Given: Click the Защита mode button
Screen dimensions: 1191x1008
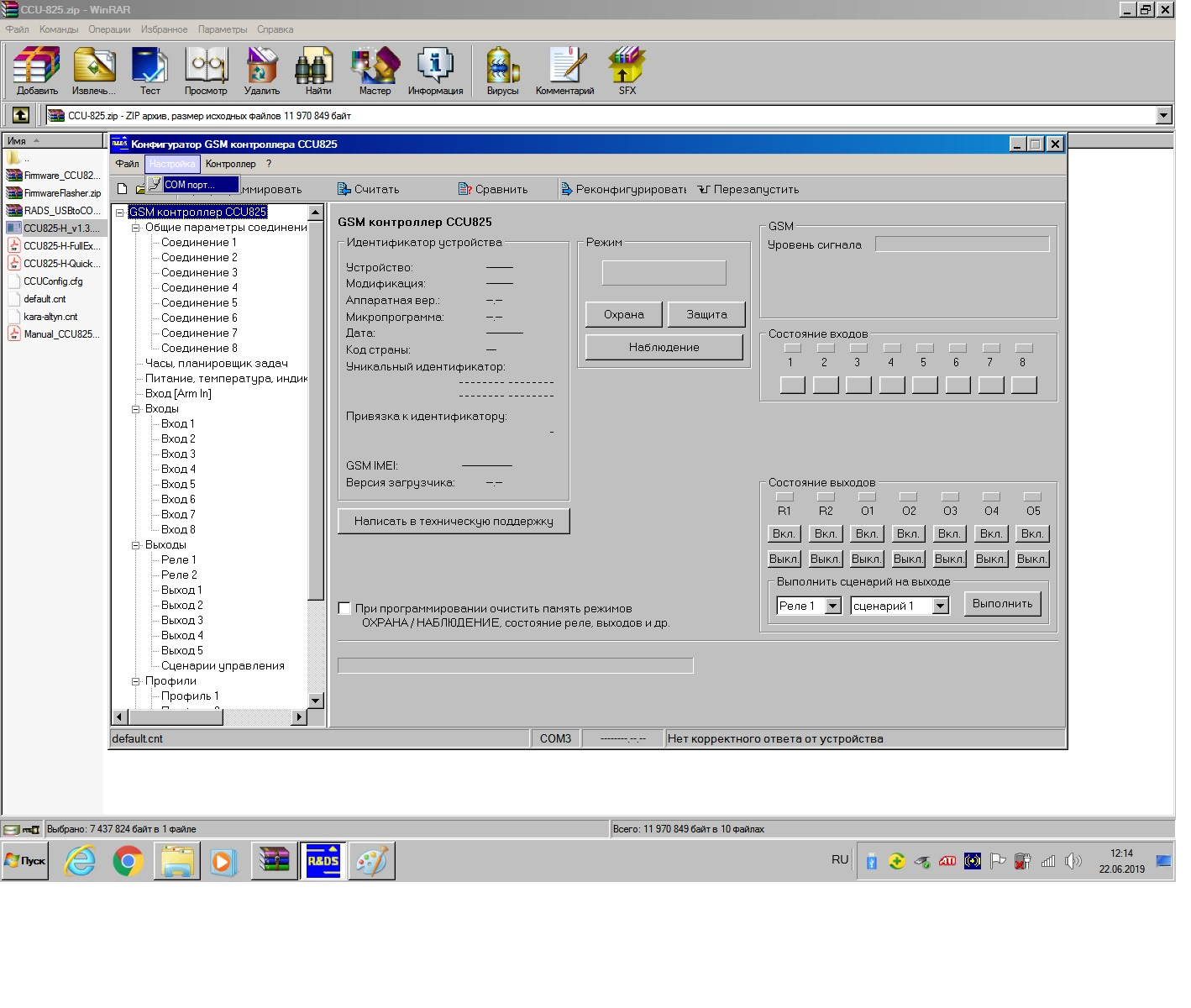Looking at the screenshot, I should pyautogui.click(x=706, y=314).
